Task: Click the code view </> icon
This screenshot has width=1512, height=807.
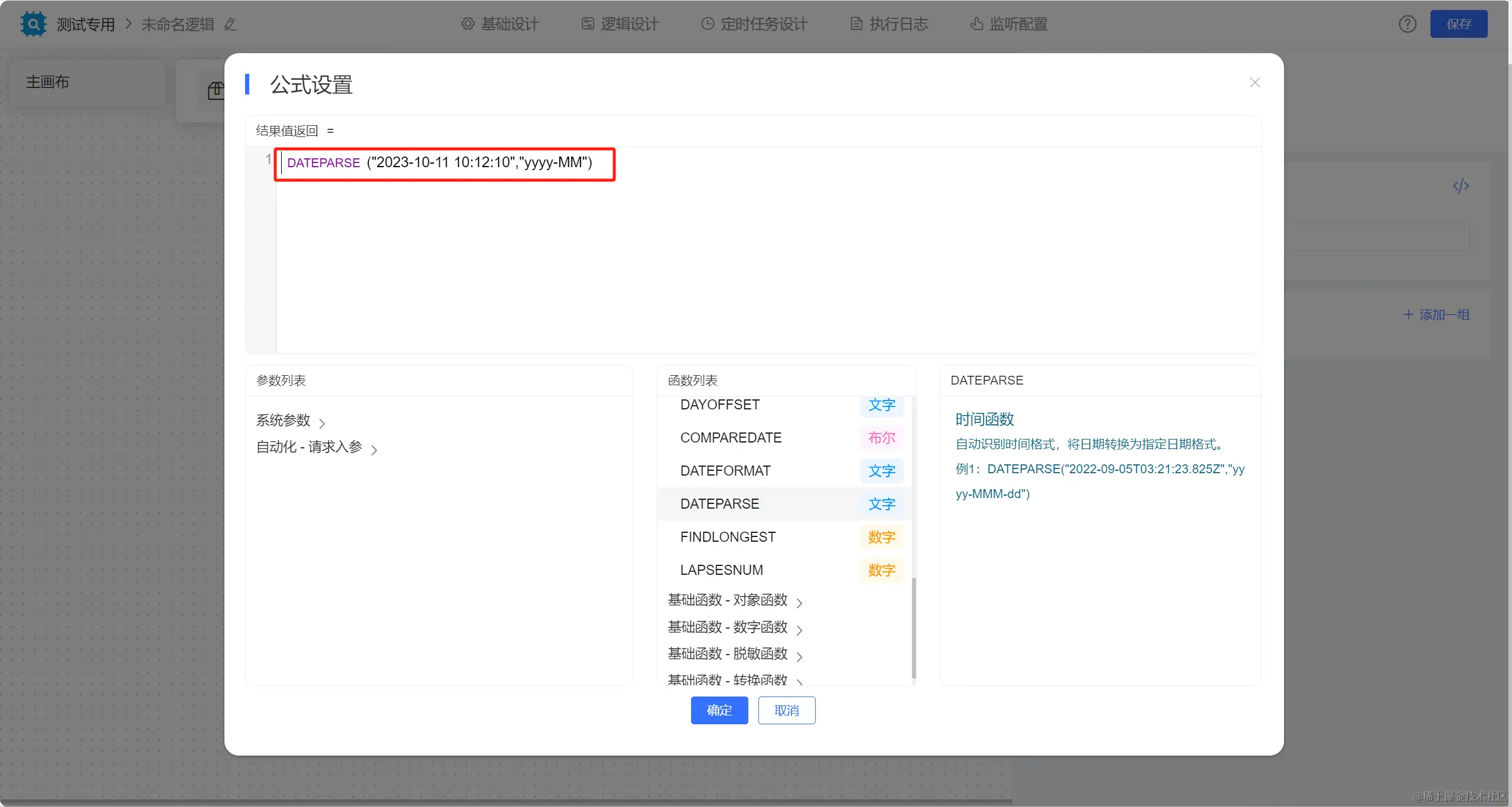Action: pyautogui.click(x=1461, y=186)
